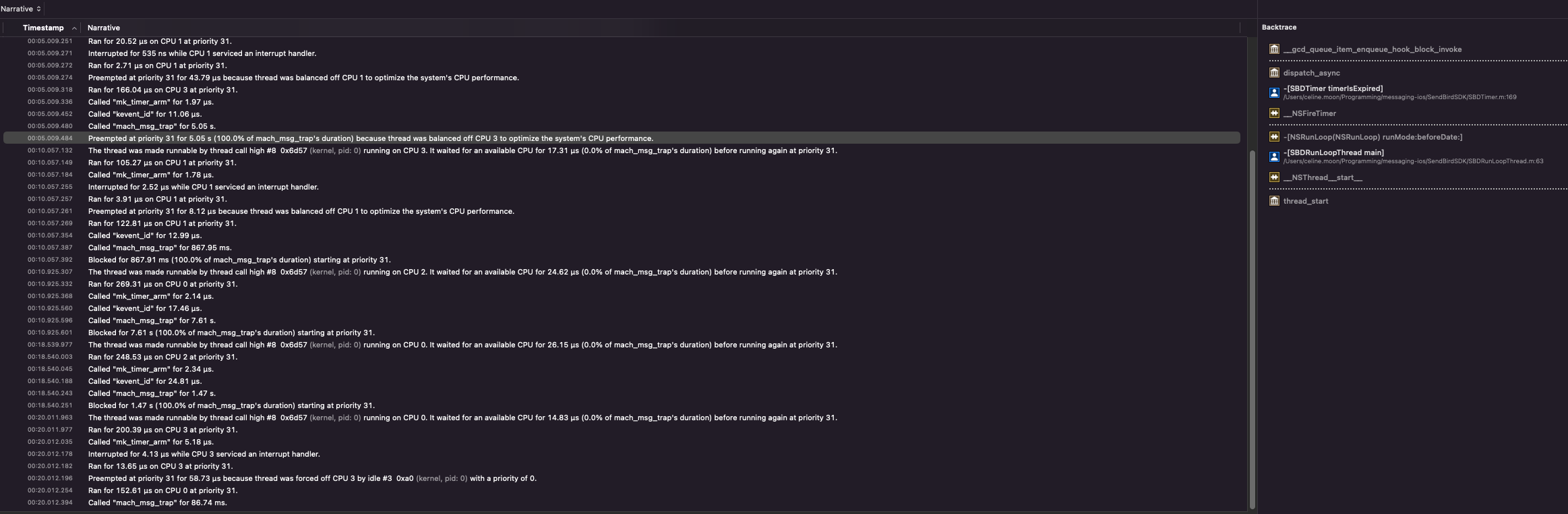This screenshot has height=514, width=1568.
Task: Click the framework icon next to __NSFireTimer
Action: [1274, 113]
